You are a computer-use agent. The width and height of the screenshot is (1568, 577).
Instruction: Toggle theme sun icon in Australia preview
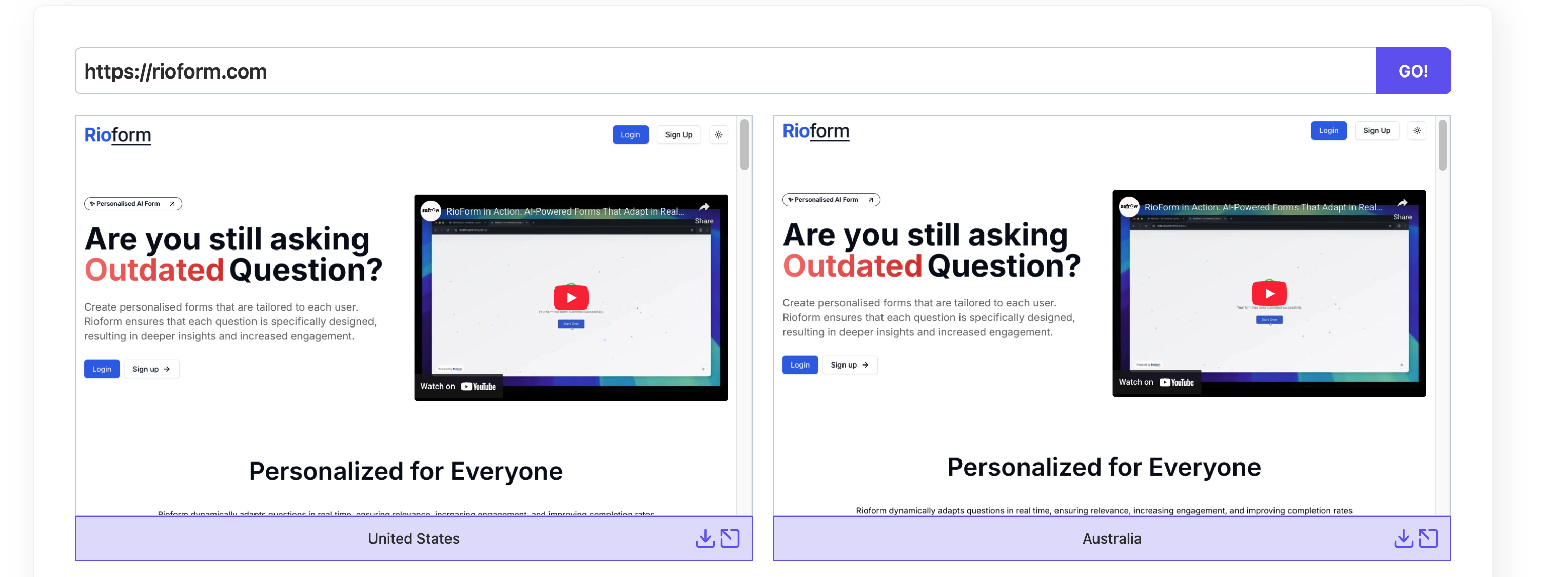[1417, 130]
